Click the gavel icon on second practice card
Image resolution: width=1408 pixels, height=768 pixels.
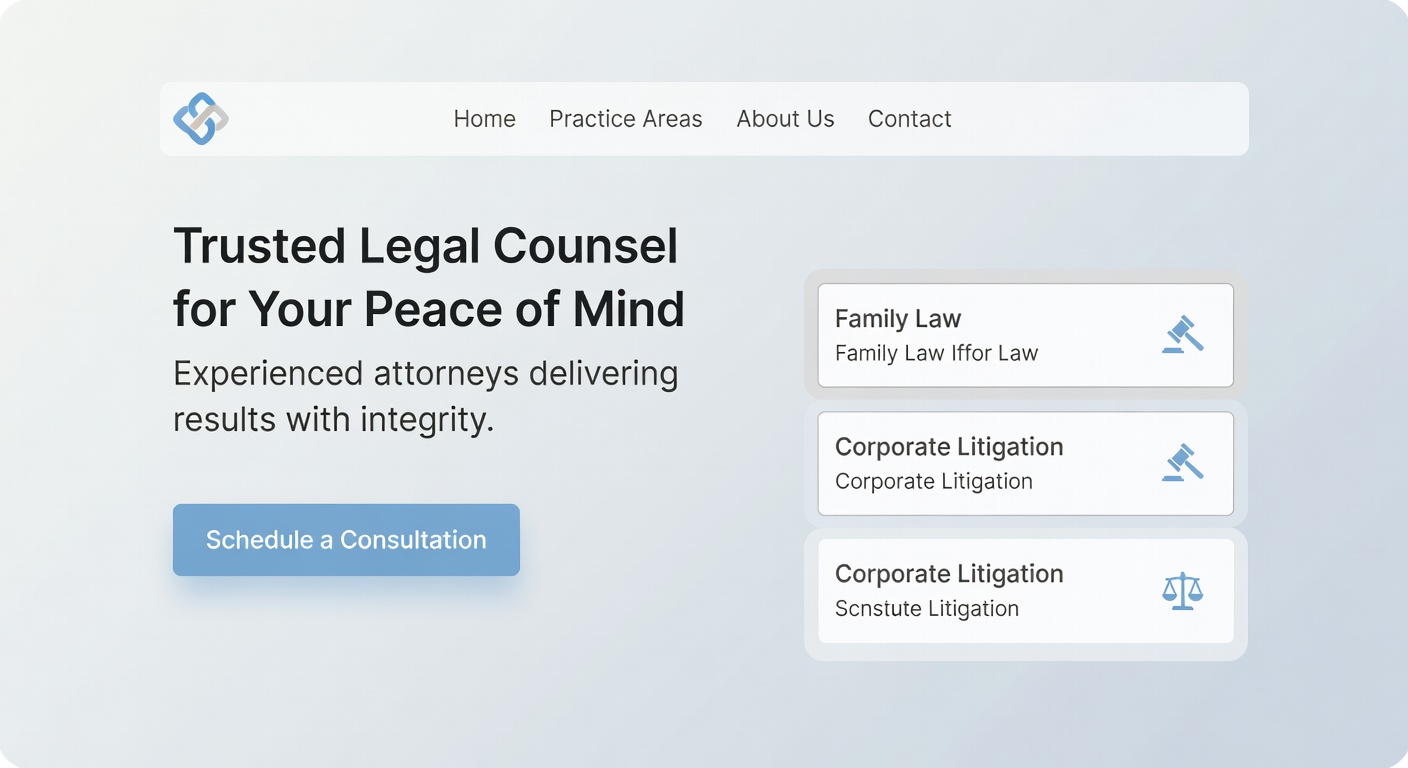1182,463
